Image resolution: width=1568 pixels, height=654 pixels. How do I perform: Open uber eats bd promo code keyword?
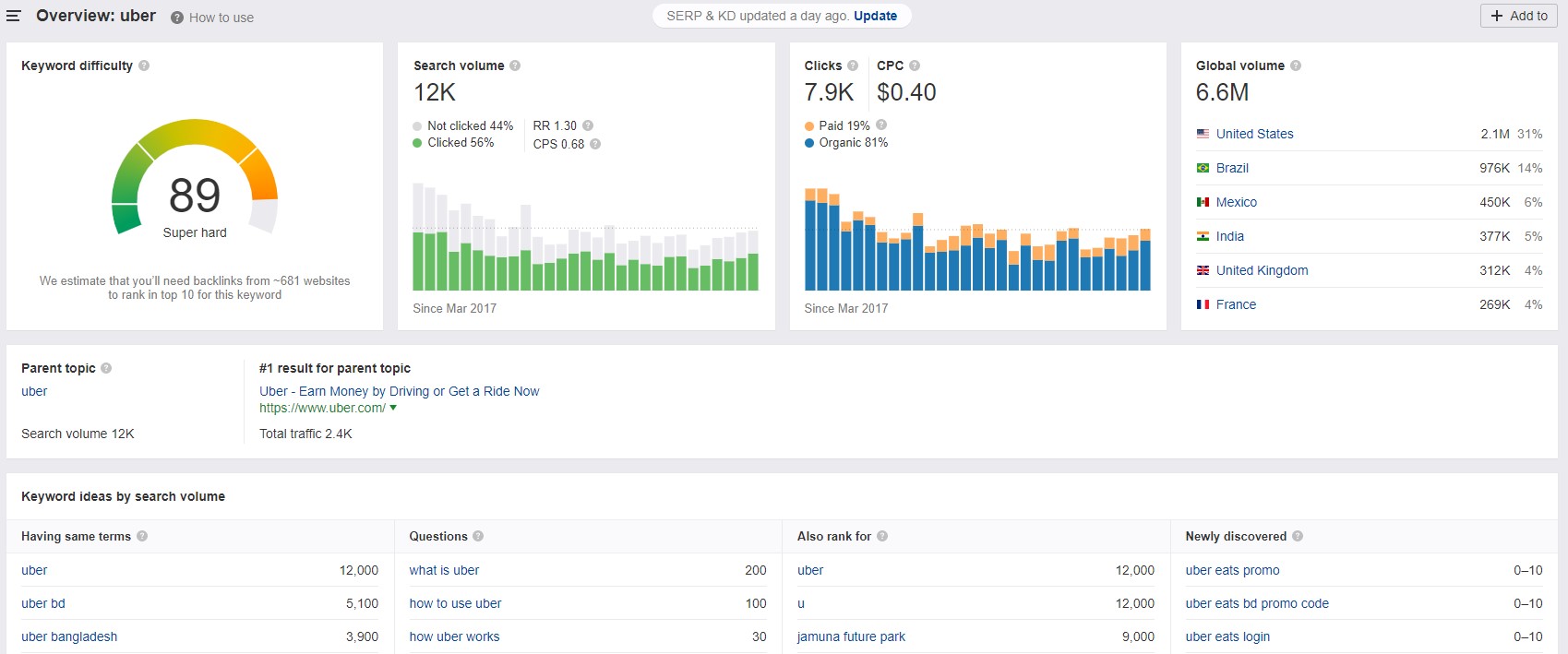(x=1257, y=603)
